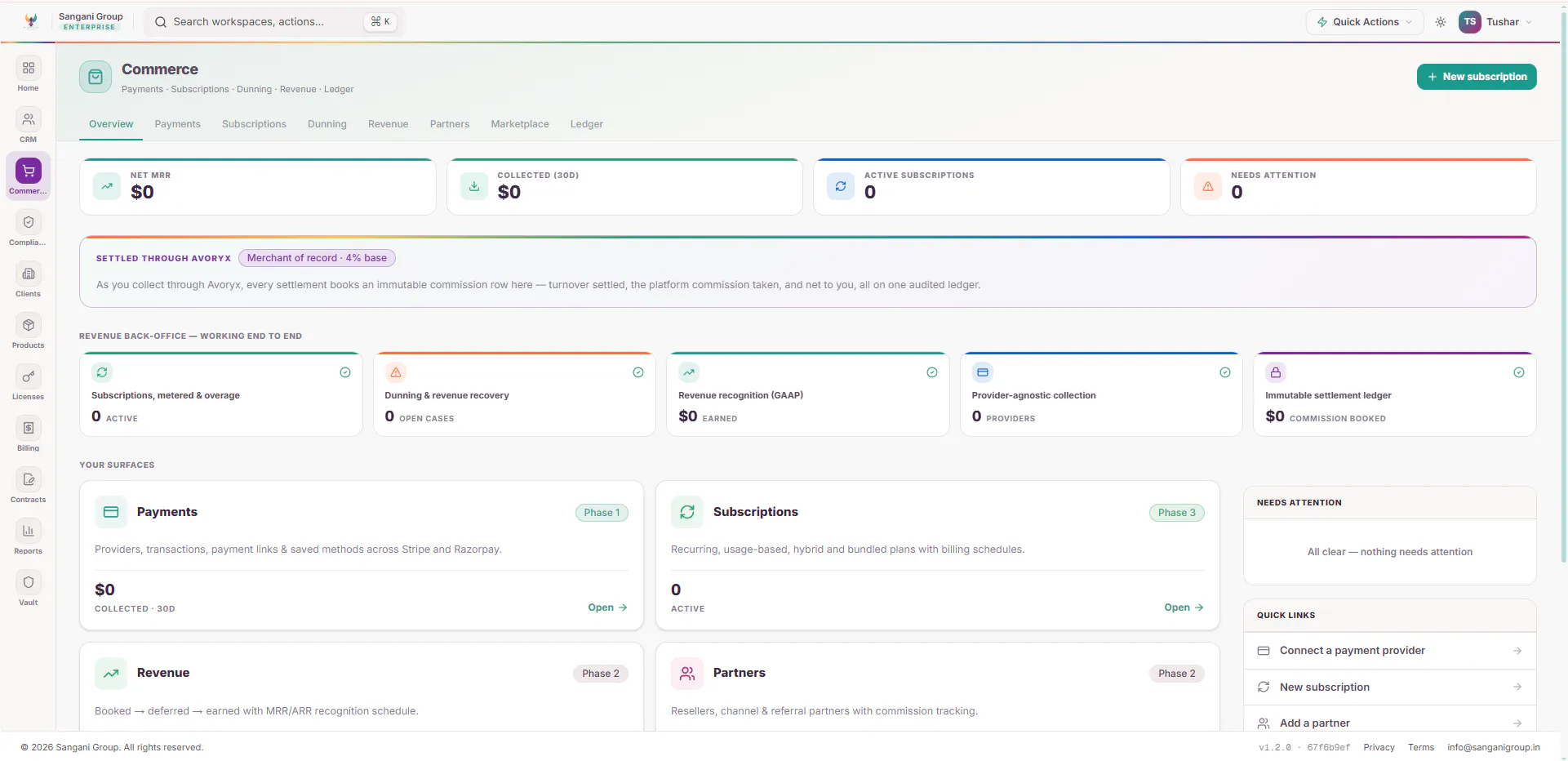Click the Phase 2 badge on Revenue card
Viewport: 1568px width, 761px height.
(600, 674)
